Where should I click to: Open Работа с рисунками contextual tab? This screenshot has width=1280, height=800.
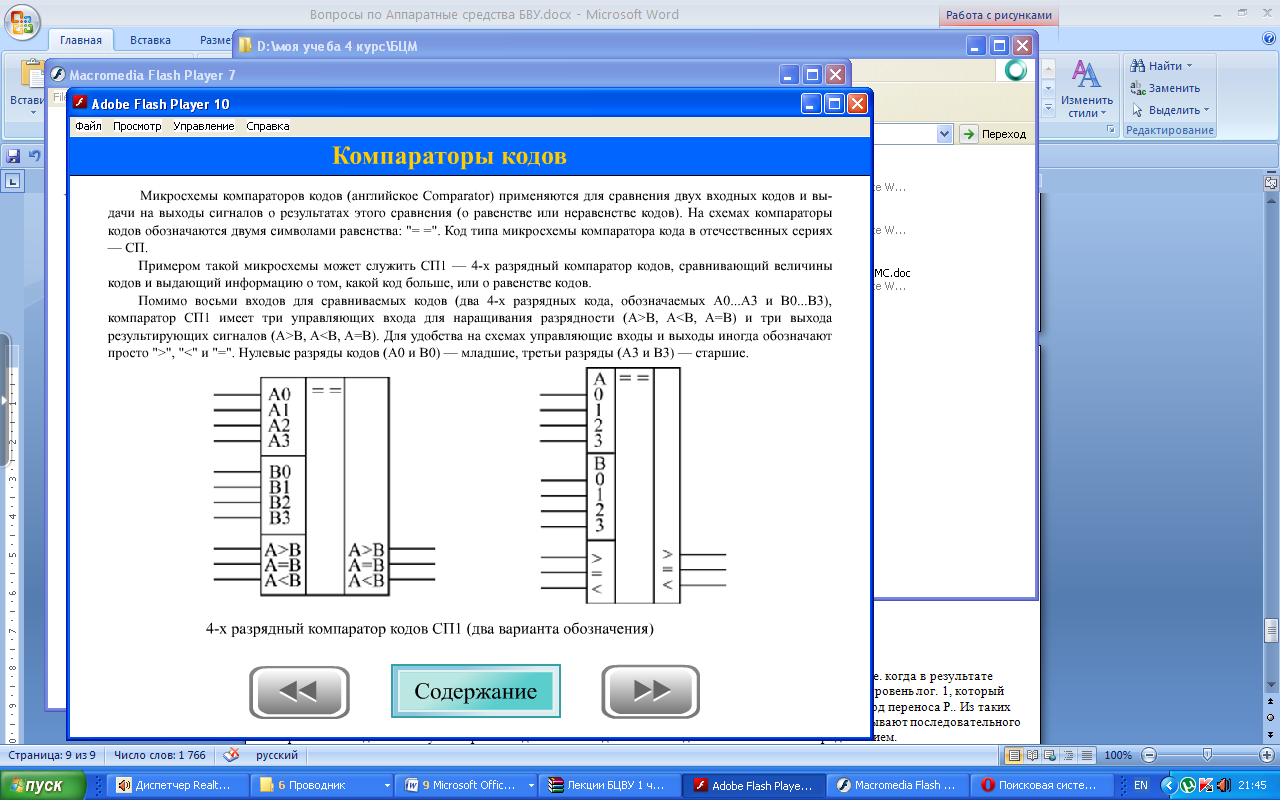[998, 15]
